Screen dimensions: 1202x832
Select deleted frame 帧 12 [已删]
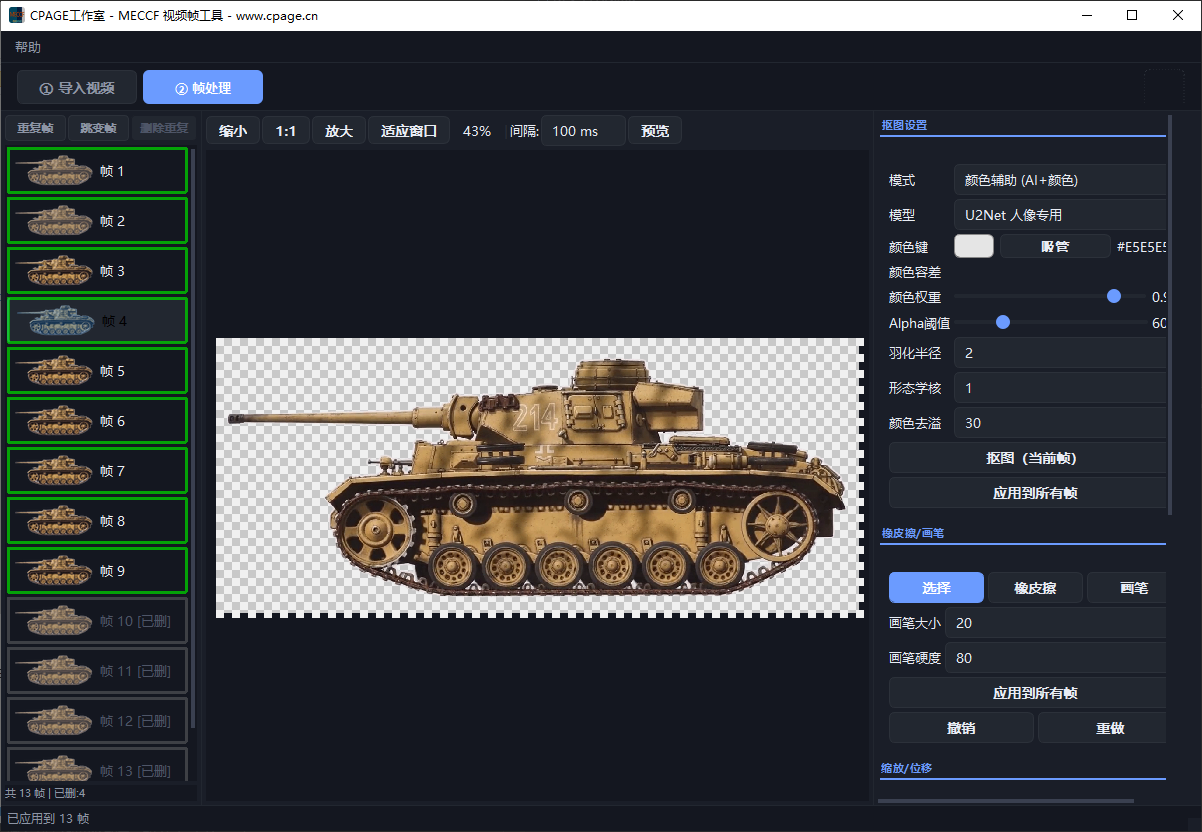[x=97, y=721]
